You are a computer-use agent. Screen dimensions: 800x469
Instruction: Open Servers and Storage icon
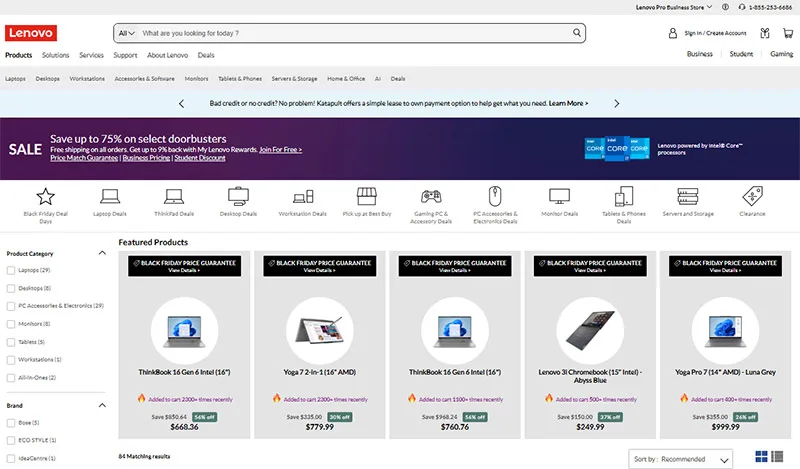pyautogui.click(x=688, y=196)
